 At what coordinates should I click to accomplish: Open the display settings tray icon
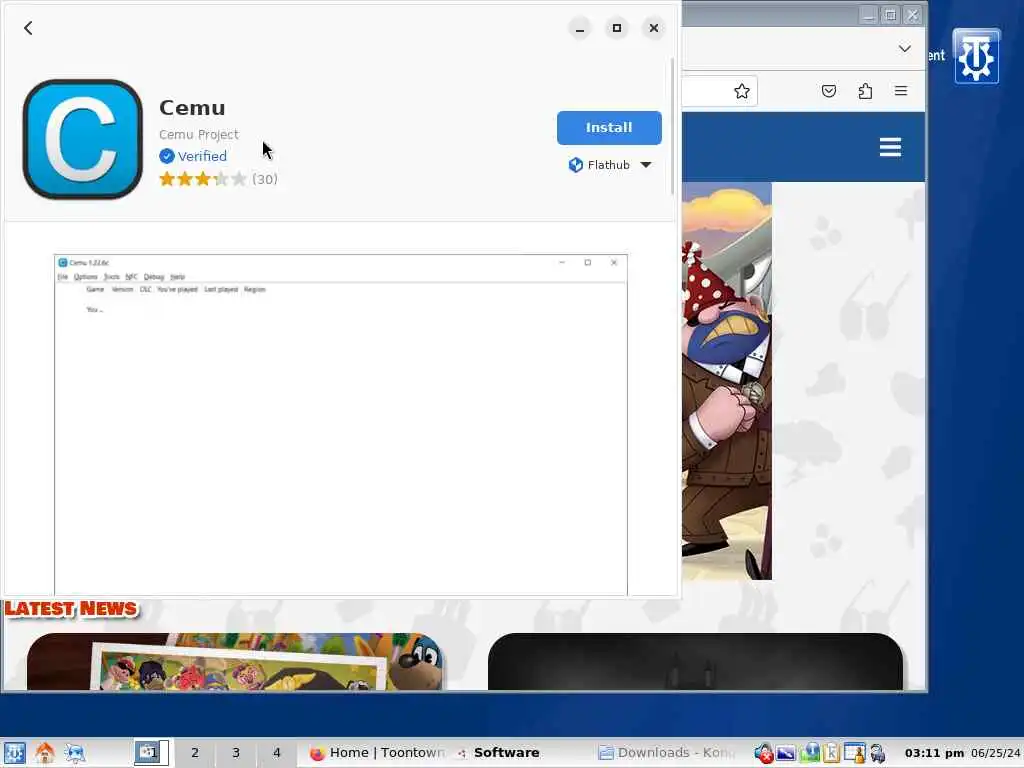click(786, 753)
